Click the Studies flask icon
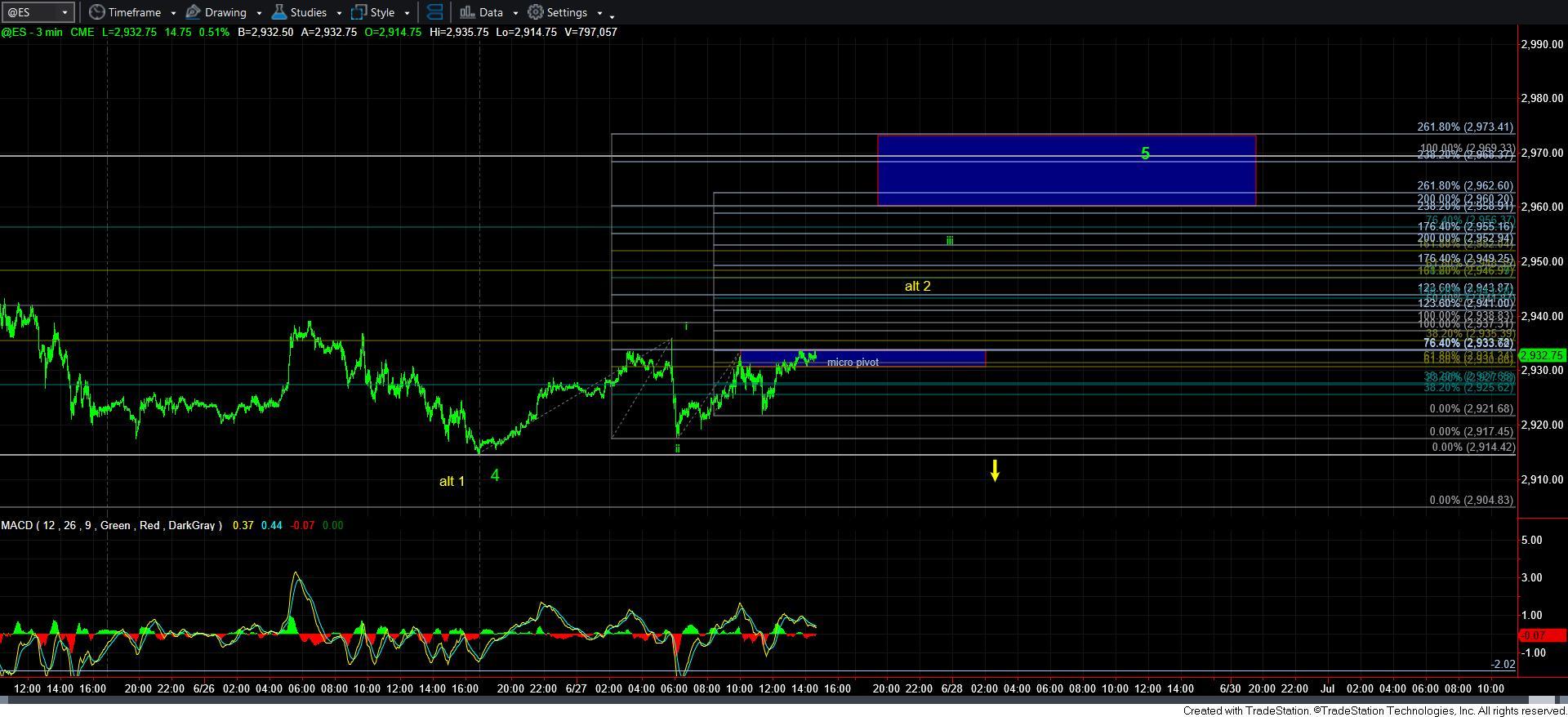The width and height of the screenshot is (1568, 717). [278, 12]
